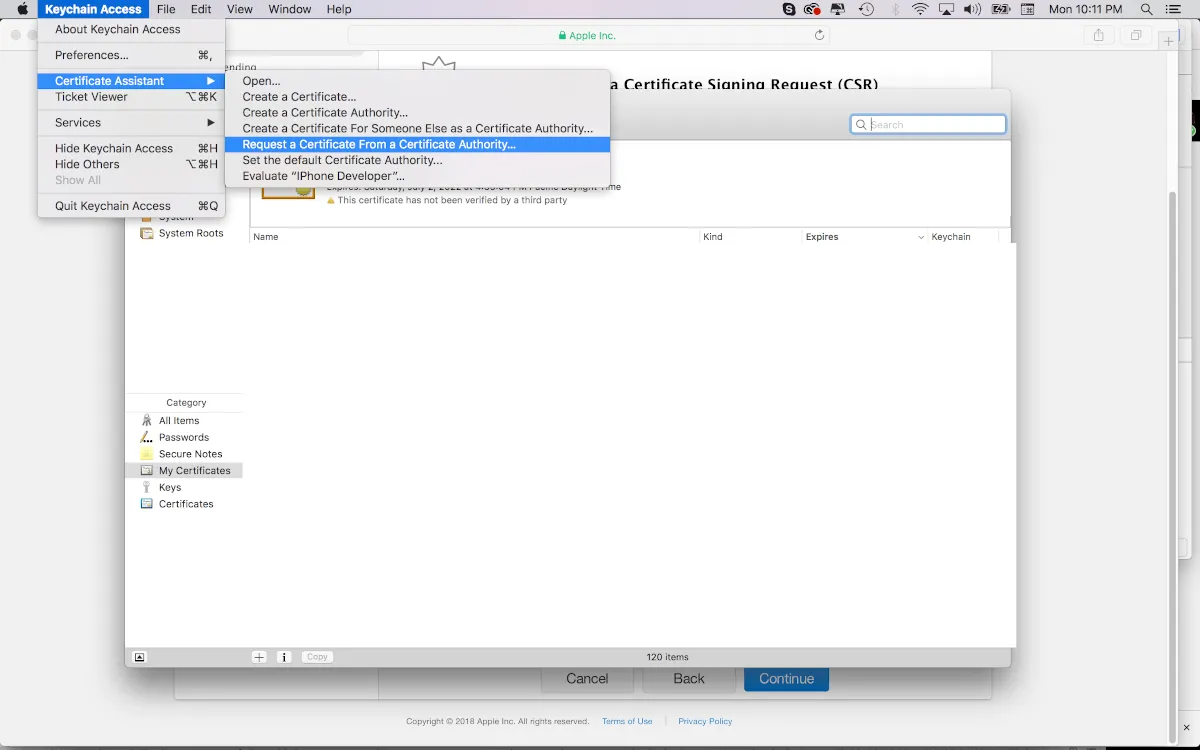Viewport: 1200px width, 750px height.
Task: Click the volume icon in menu bar
Action: (972, 9)
